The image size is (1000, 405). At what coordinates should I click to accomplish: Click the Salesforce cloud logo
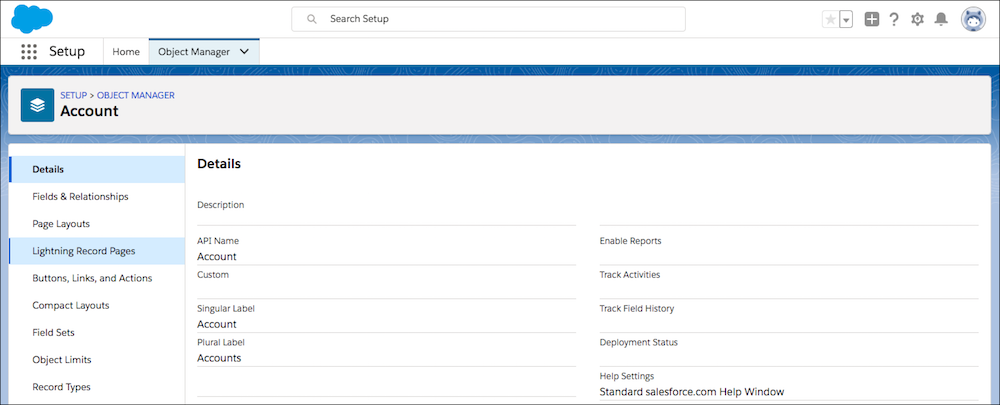click(32, 18)
